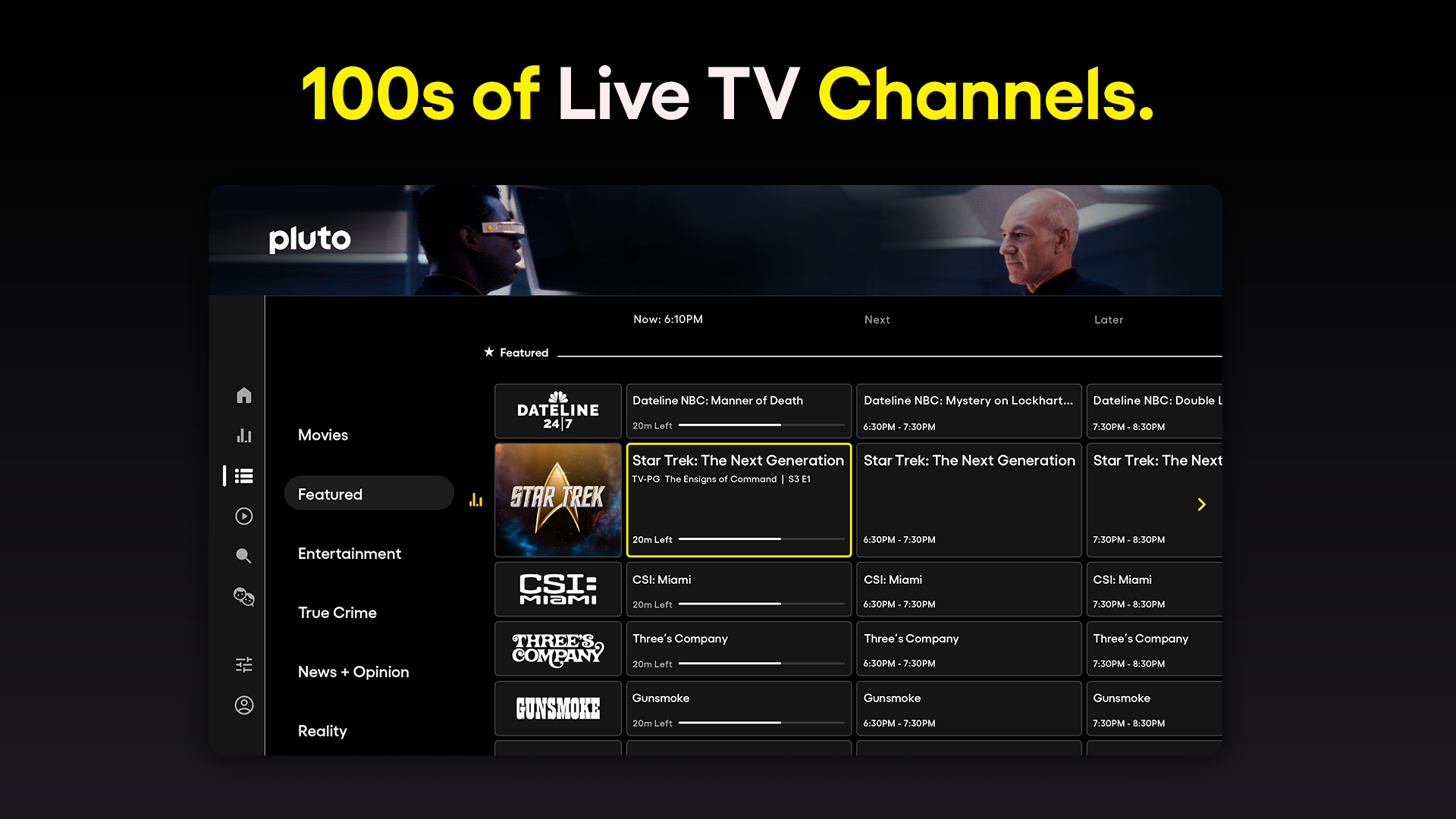Screen dimensions: 1456x819
Task: Click the bar chart sidebar icon
Action: pos(243,435)
